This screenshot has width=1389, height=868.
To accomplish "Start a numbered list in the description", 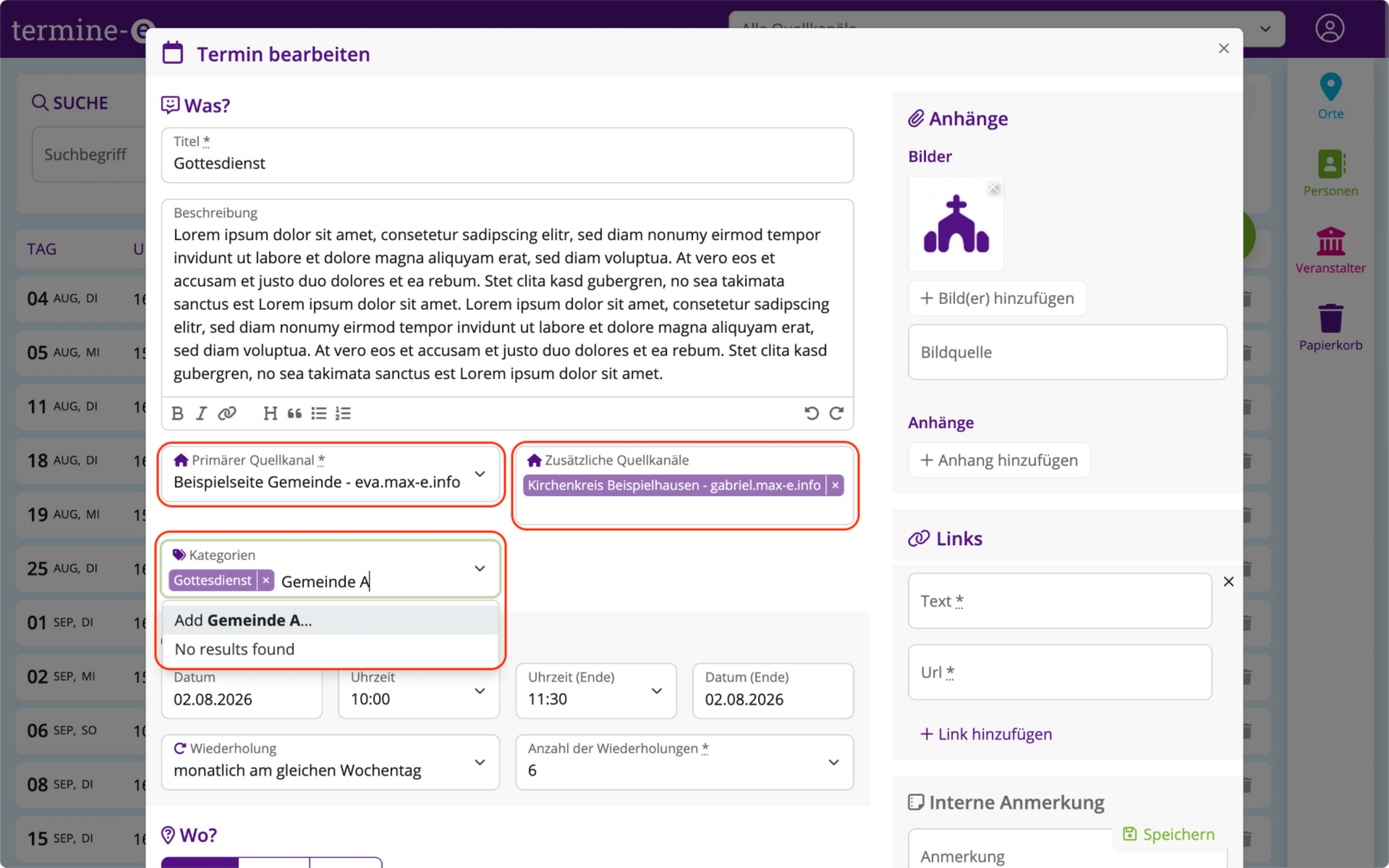I will tap(343, 413).
